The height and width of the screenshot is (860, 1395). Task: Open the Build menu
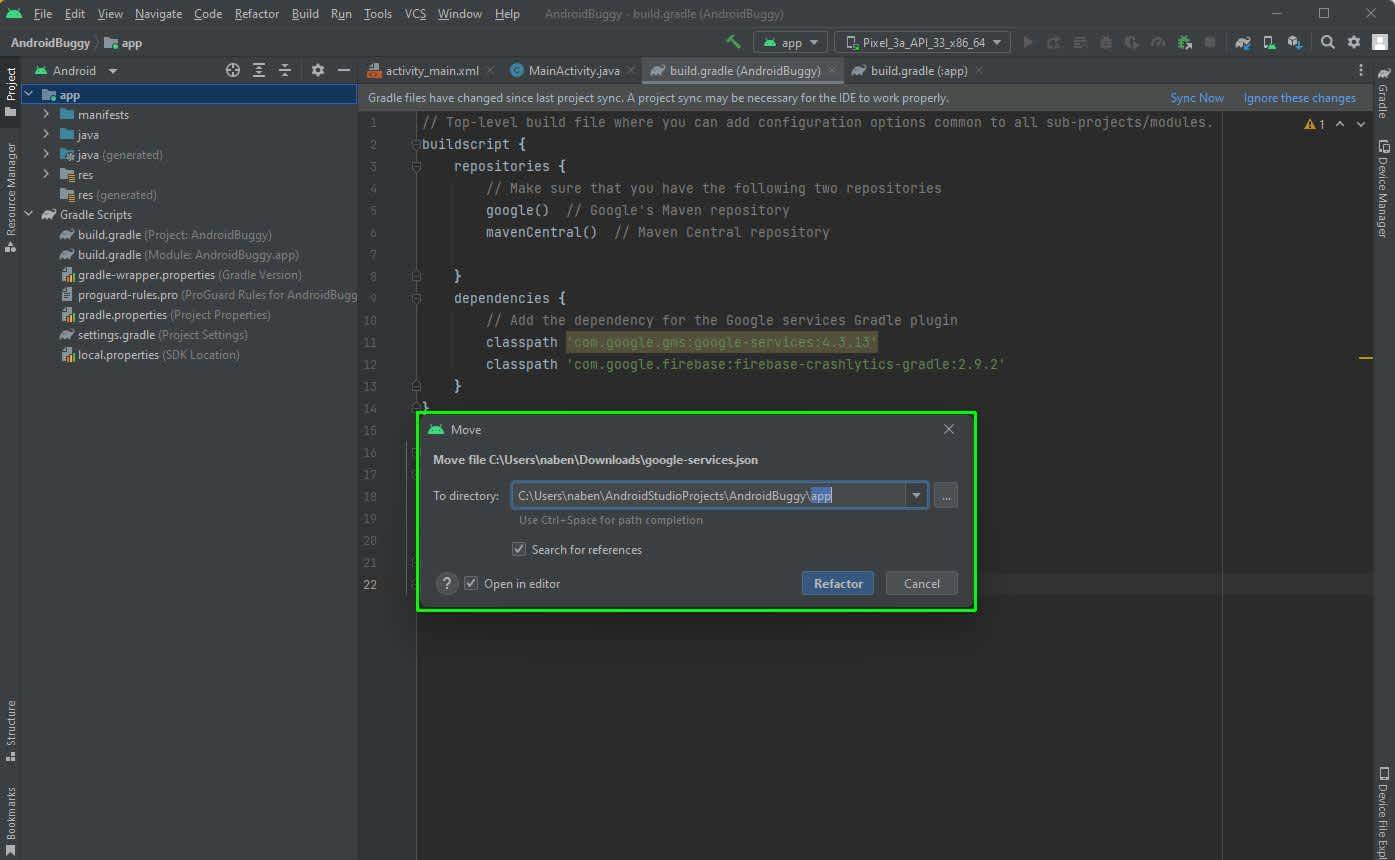point(305,14)
